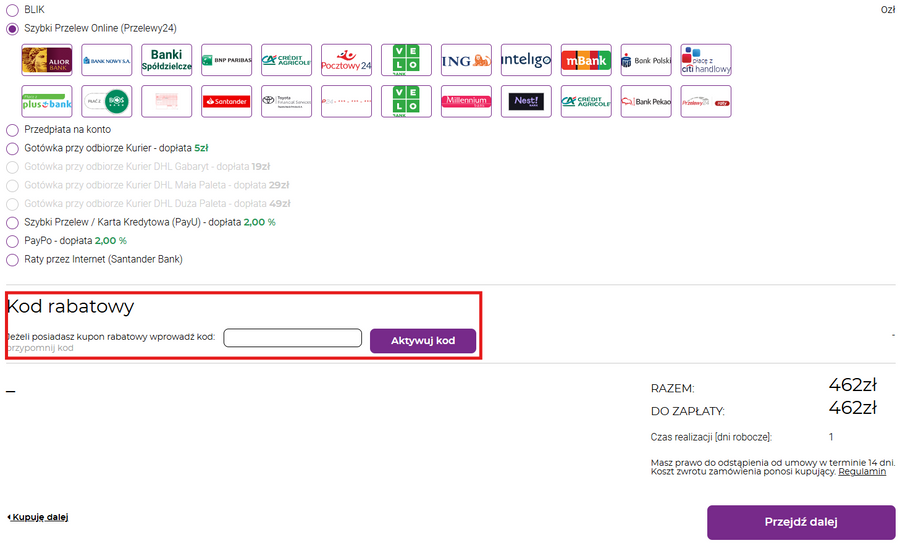Pick the ING bank logo

466,60
